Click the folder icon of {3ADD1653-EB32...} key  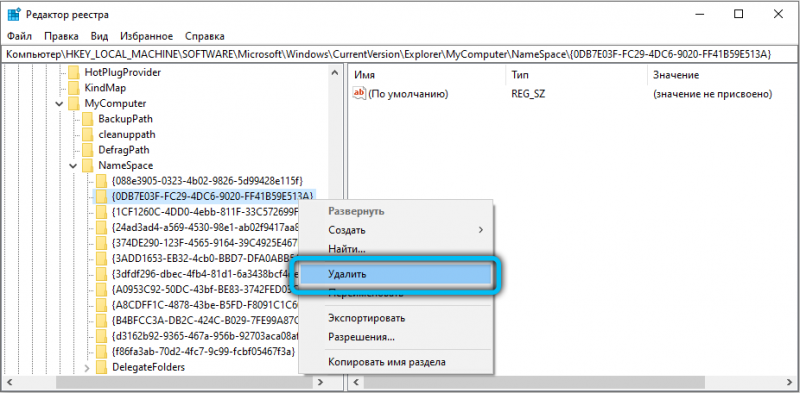coord(102,258)
